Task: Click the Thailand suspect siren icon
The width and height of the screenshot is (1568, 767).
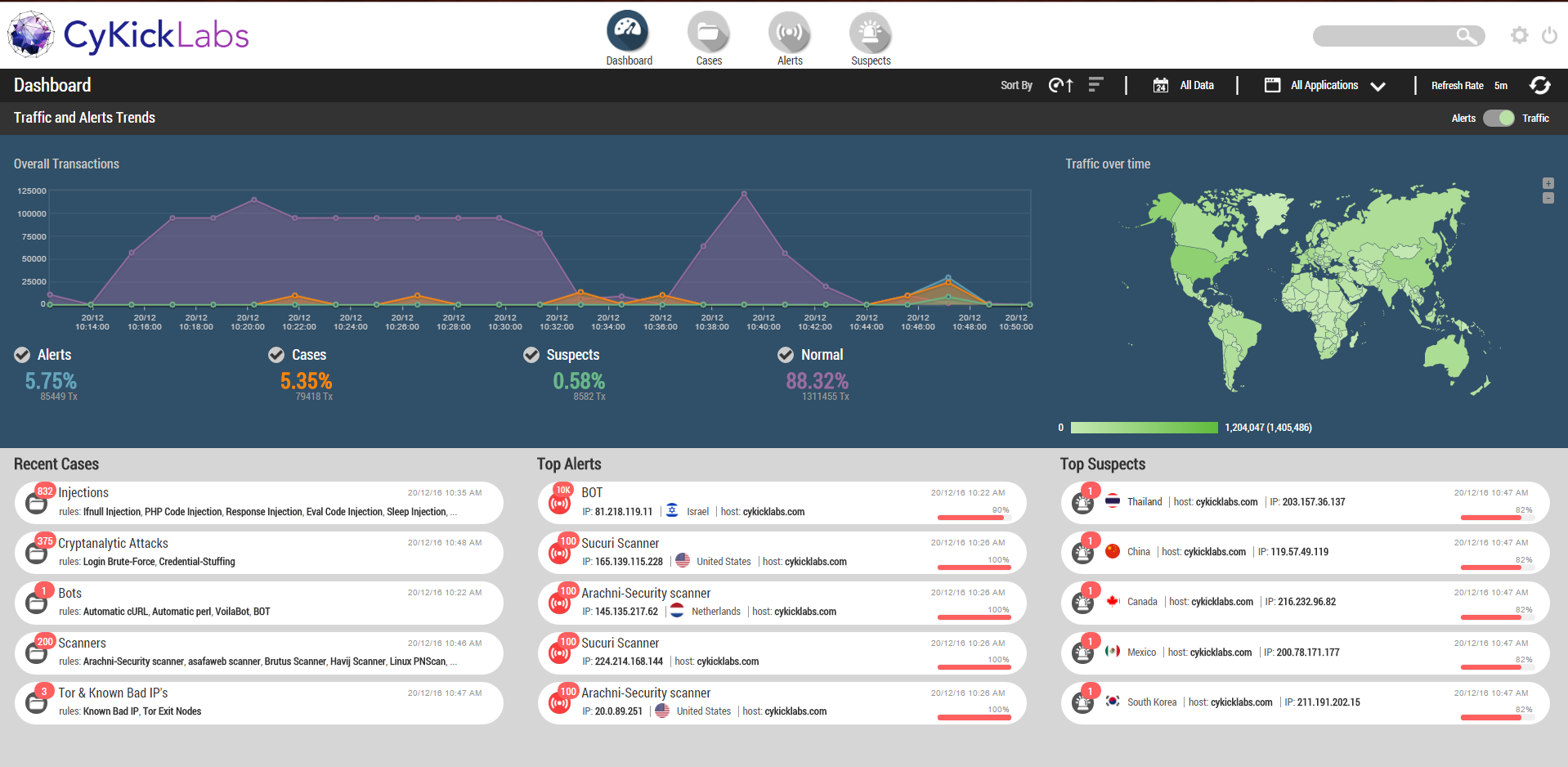Action: [1082, 503]
